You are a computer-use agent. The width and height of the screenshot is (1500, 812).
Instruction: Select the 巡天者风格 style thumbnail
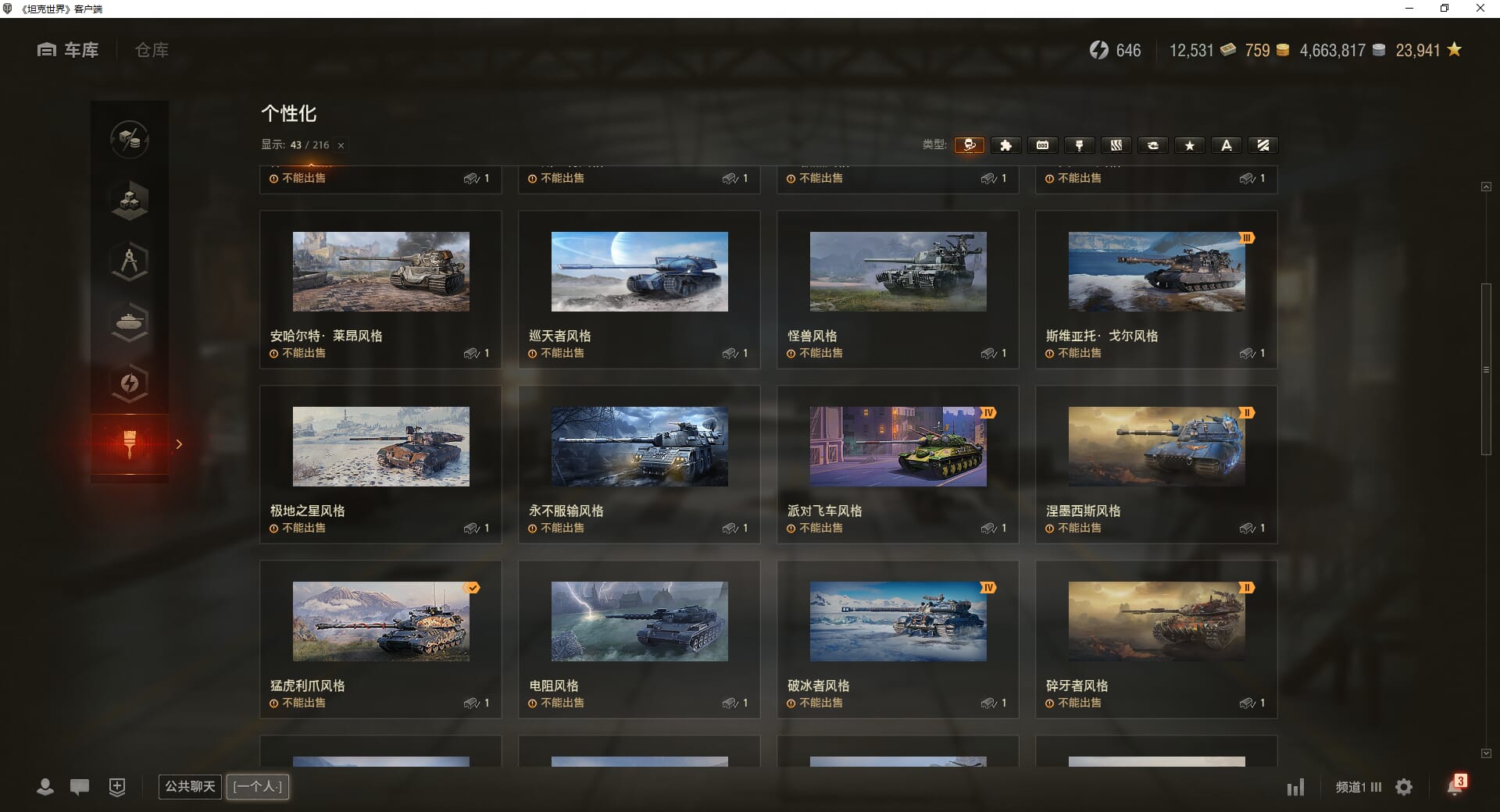pyautogui.click(x=639, y=272)
